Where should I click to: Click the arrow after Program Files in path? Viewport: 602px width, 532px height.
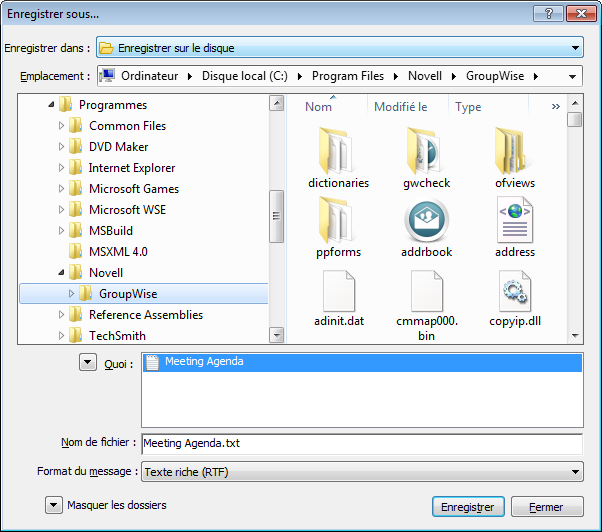point(396,76)
